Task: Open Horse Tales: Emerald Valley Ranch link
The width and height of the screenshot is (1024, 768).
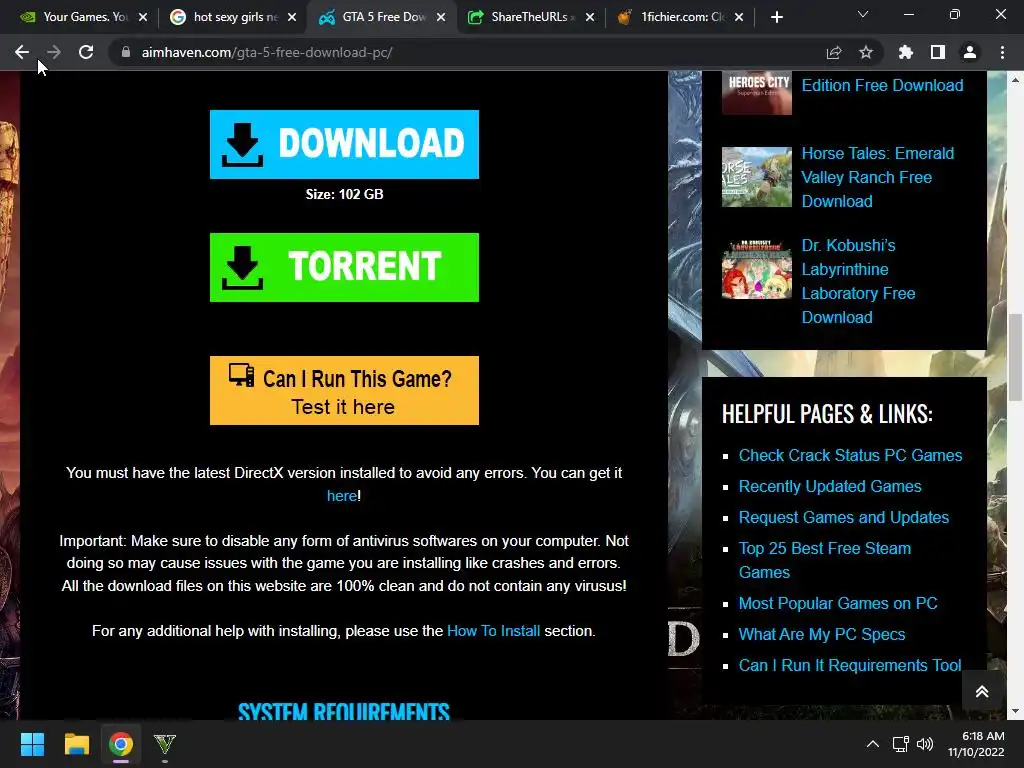Action: [x=878, y=177]
